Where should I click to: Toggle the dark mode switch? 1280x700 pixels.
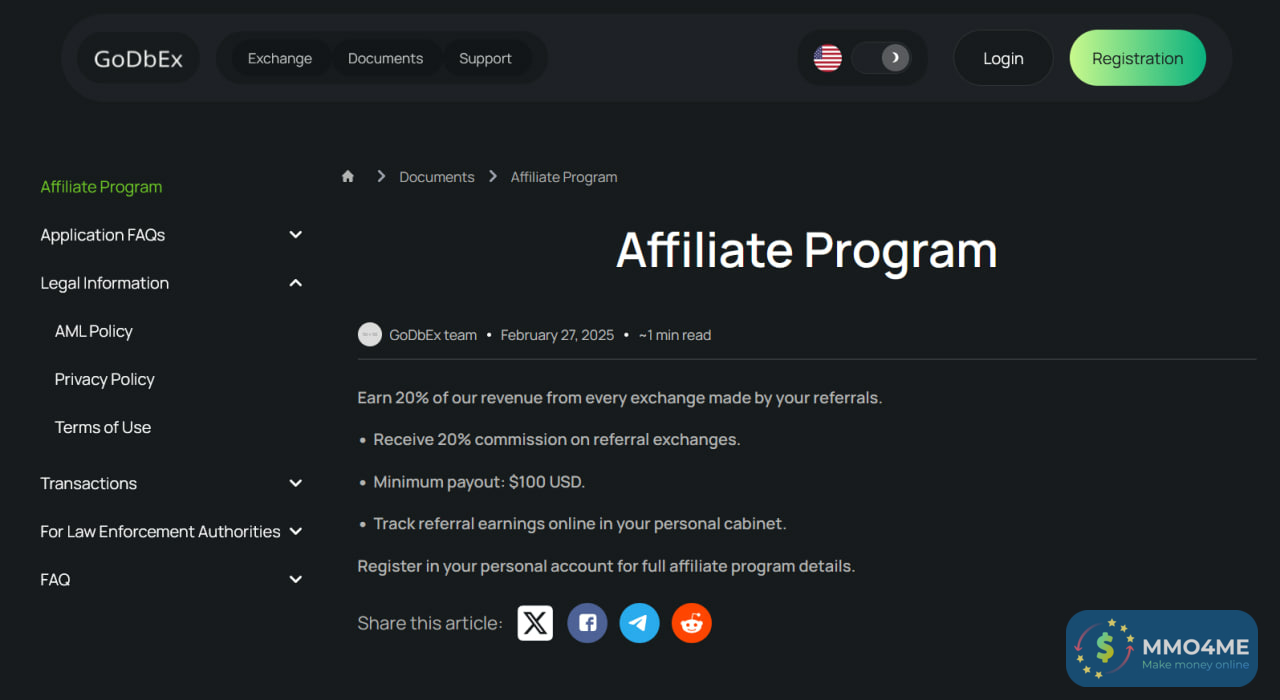881,58
